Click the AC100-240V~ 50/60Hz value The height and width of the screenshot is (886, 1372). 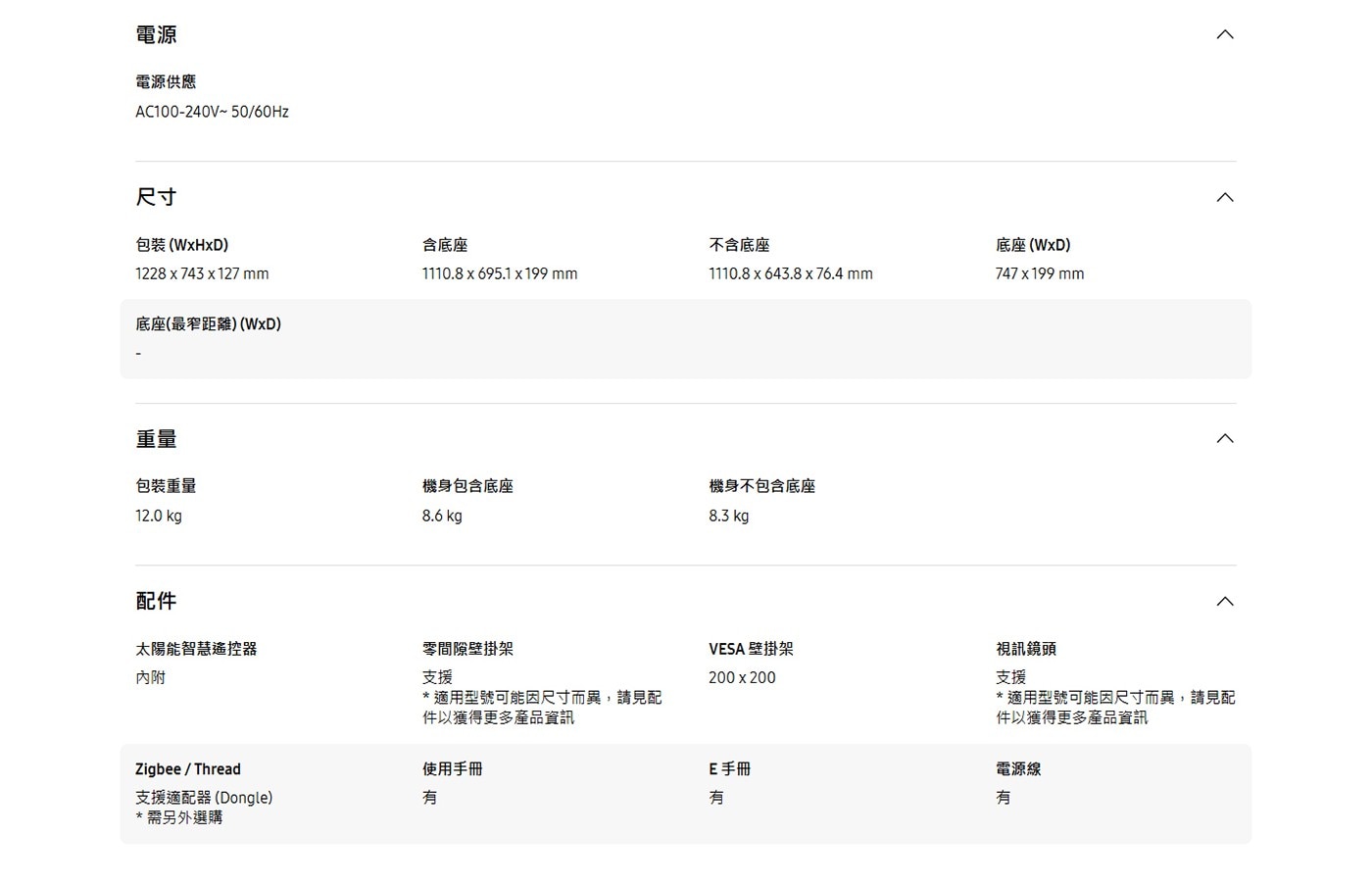click(212, 112)
